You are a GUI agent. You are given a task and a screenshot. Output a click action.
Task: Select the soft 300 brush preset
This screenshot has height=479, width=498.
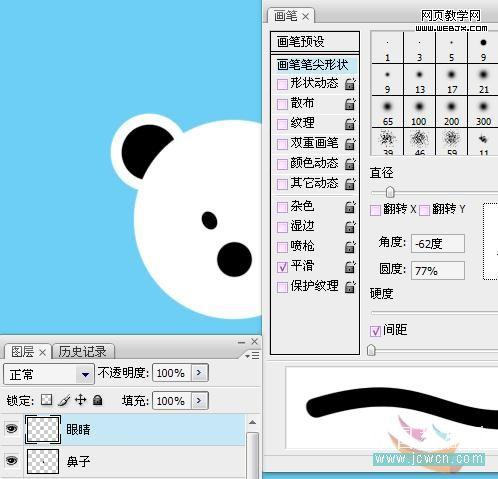[x=483, y=112]
